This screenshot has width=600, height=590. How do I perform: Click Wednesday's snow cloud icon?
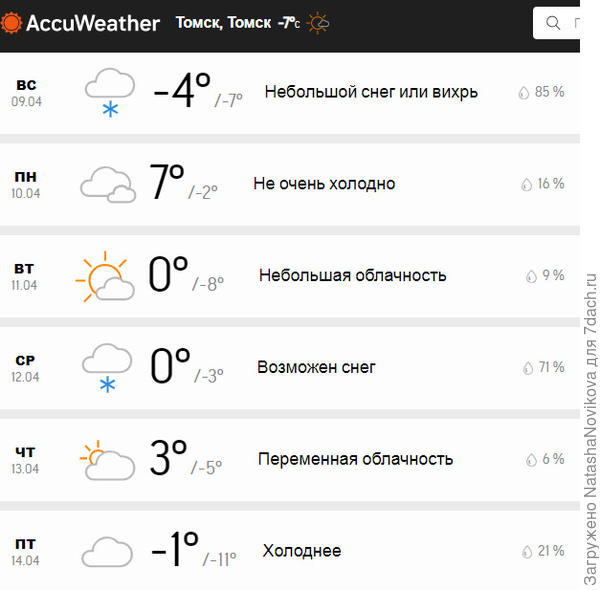[x=107, y=367]
